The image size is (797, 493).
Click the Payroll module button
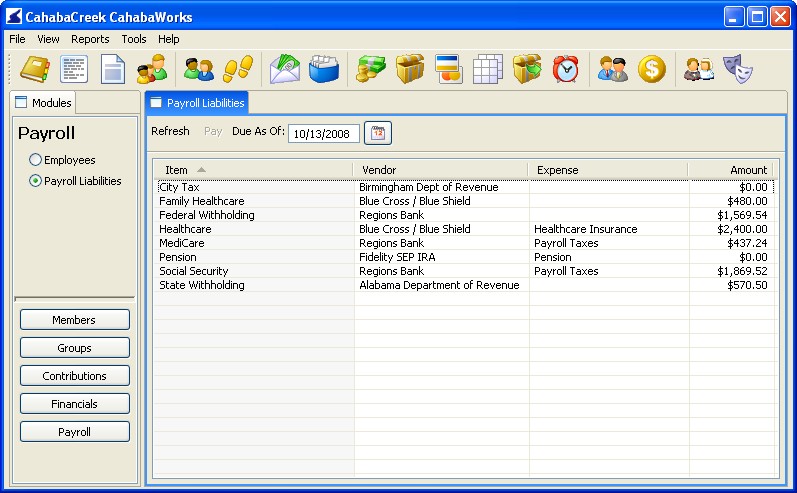(x=75, y=432)
